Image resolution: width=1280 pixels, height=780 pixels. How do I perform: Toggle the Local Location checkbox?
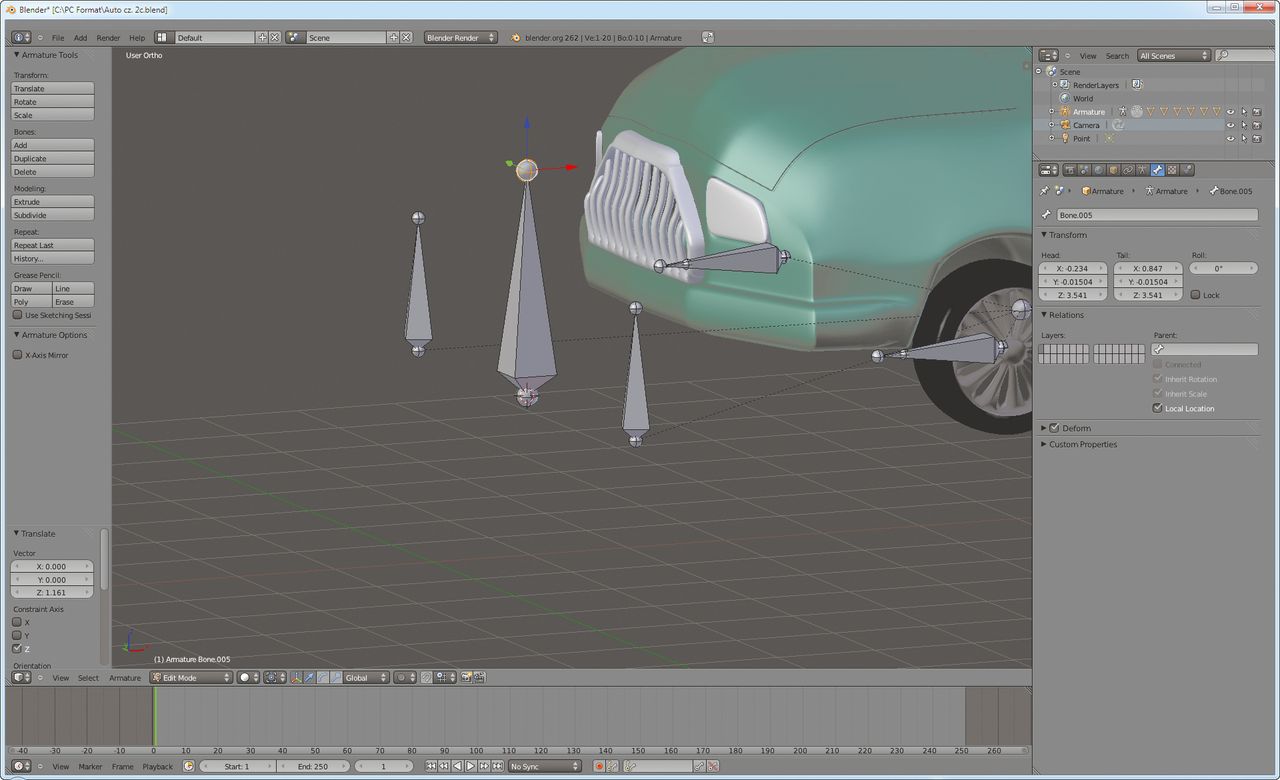pos(1158,408)
